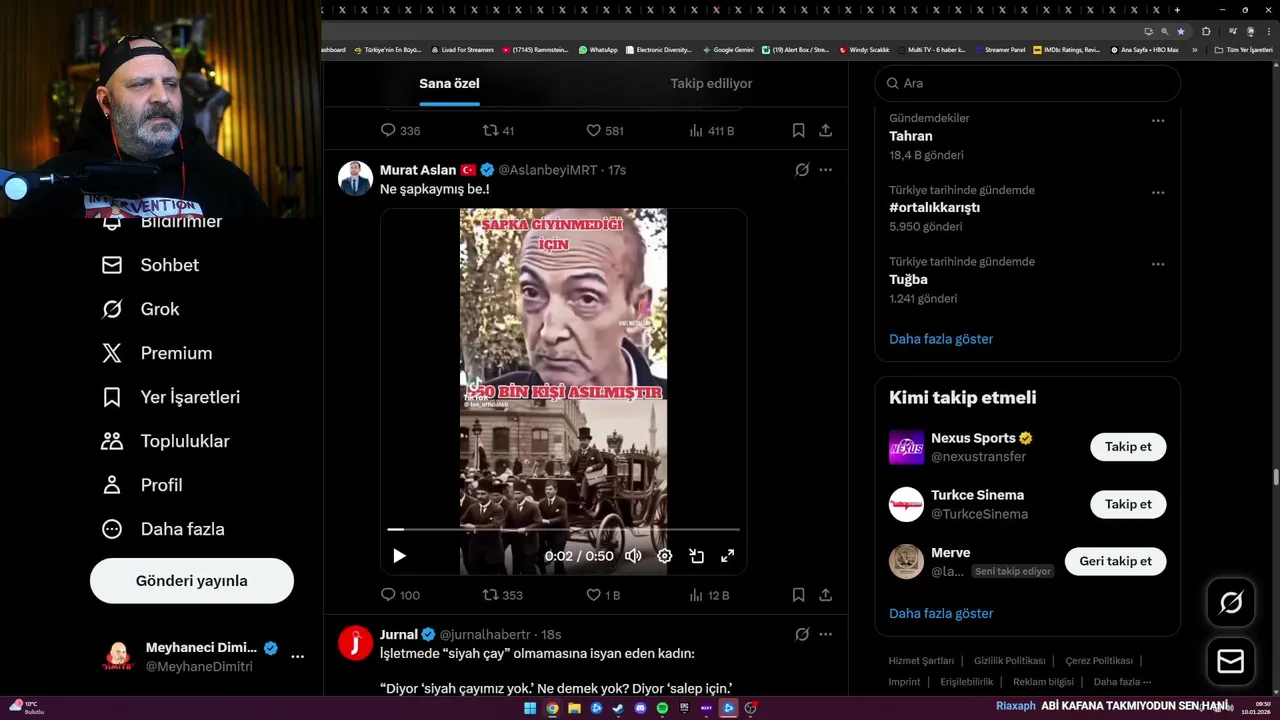Reply to the post with 336 comments
The width and height of the screenshot is (1280, 720).
click(x=400, y=130)
